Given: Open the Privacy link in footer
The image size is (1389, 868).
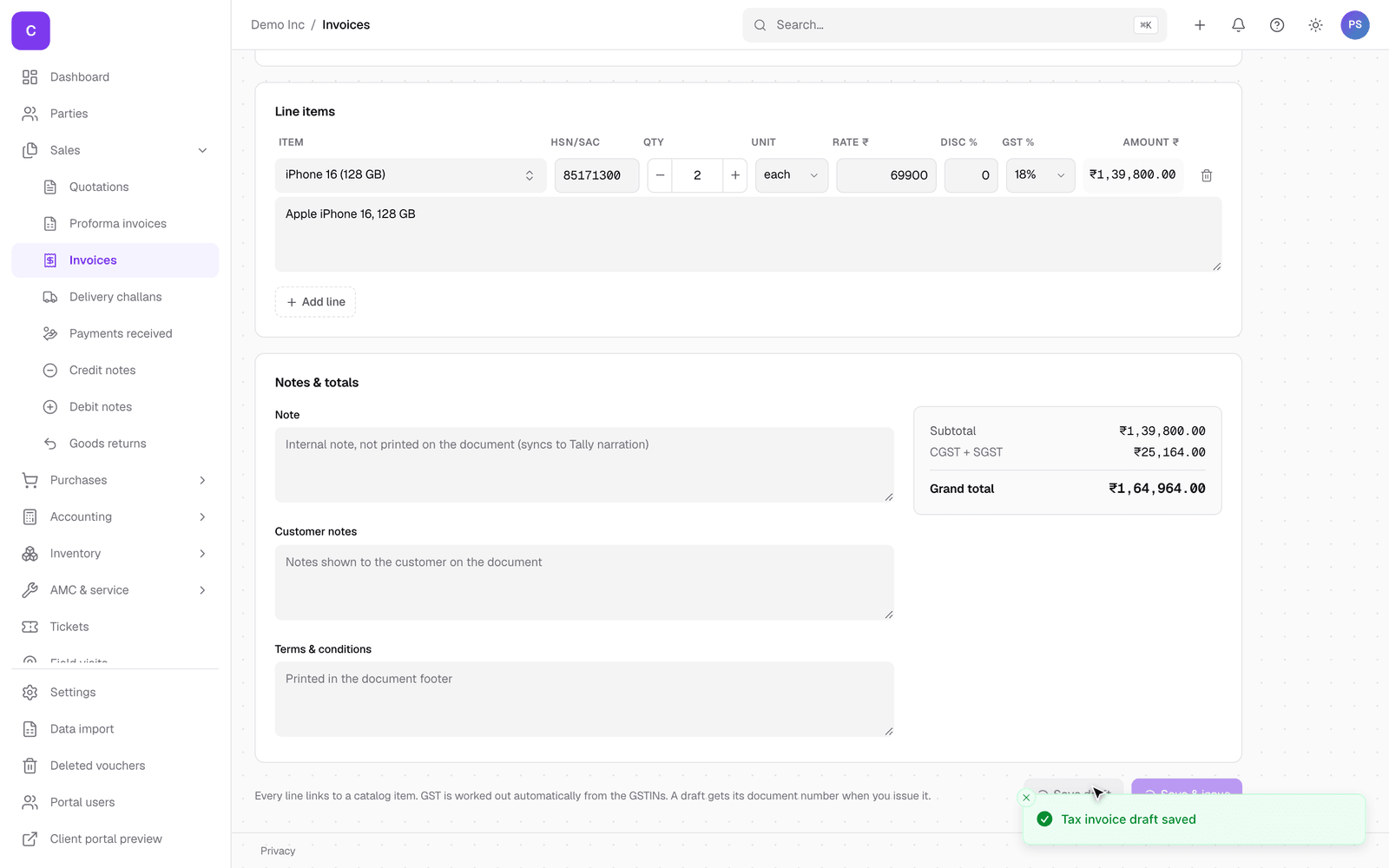Looking at the screenshot, I should (278, 851).
